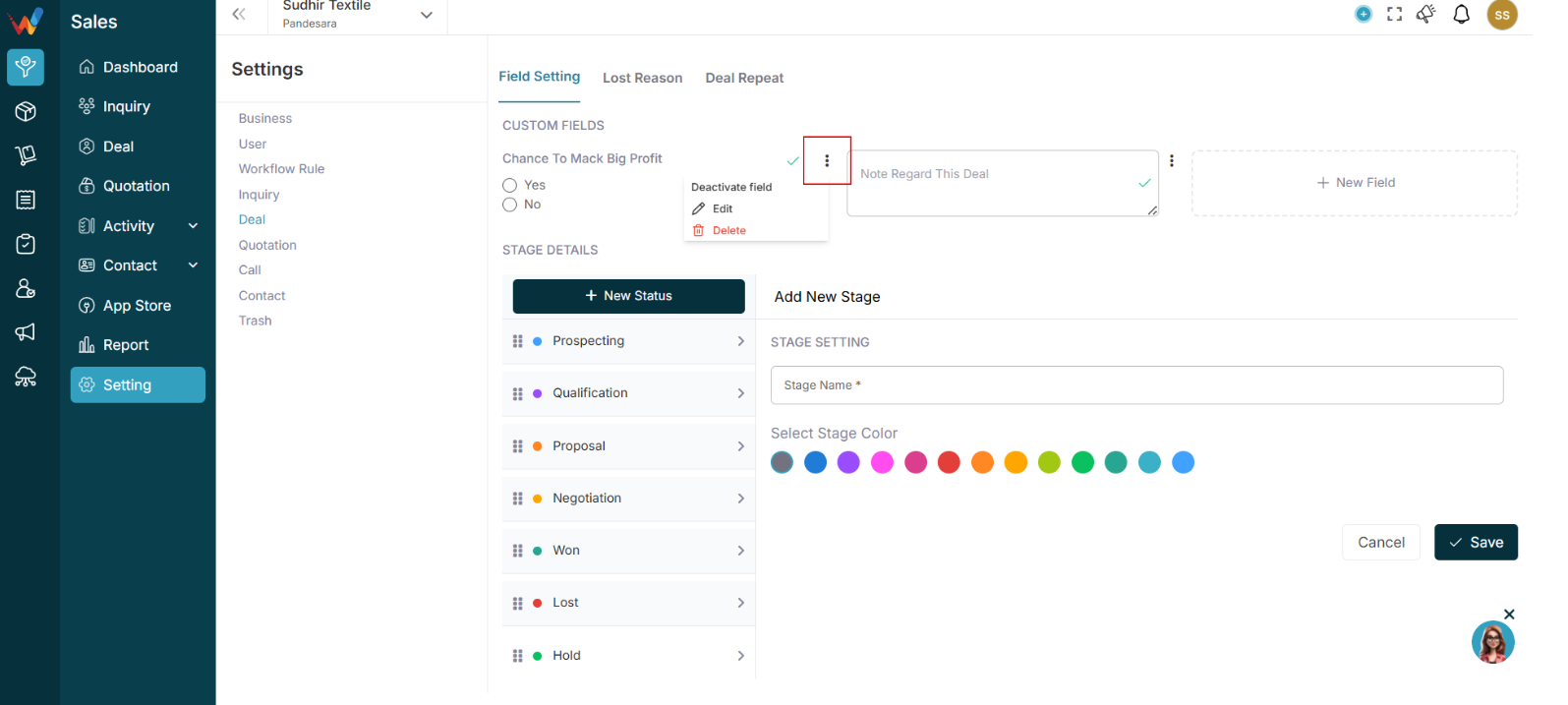The image size is (1568, 705).
Task: Click the blue plus quick-add icon
Action: pos(1363,14)
